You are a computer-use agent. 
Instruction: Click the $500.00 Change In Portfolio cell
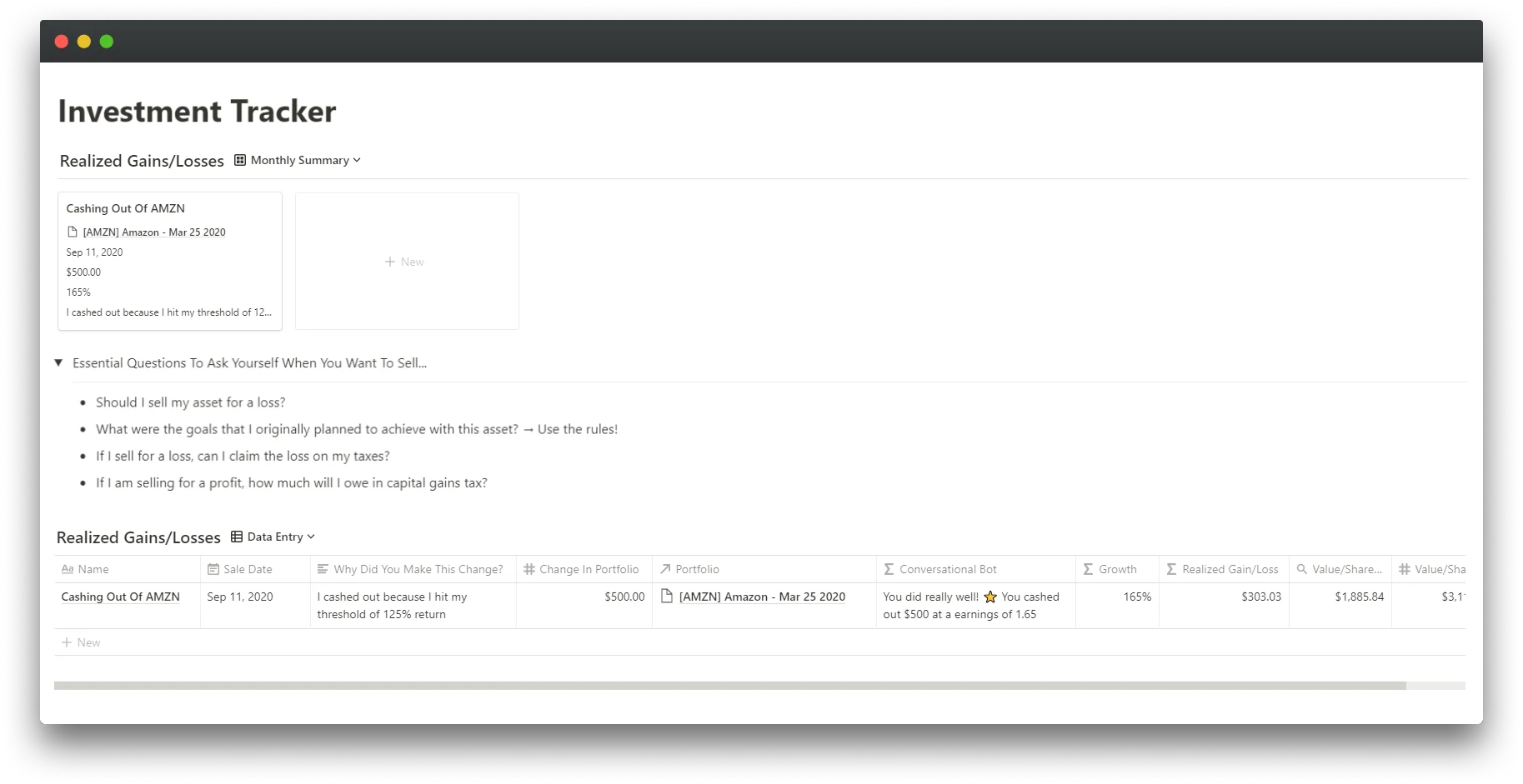coord(584,606)
